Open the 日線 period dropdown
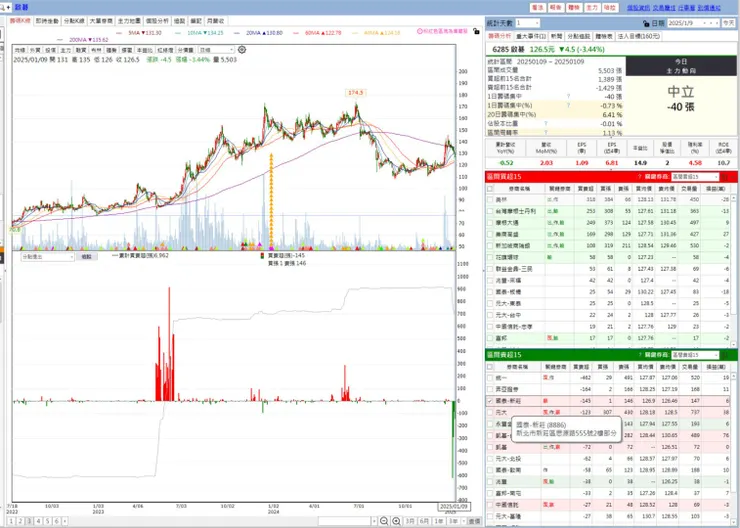The height and width of the screenshot is (528, 740). point(216,50)
